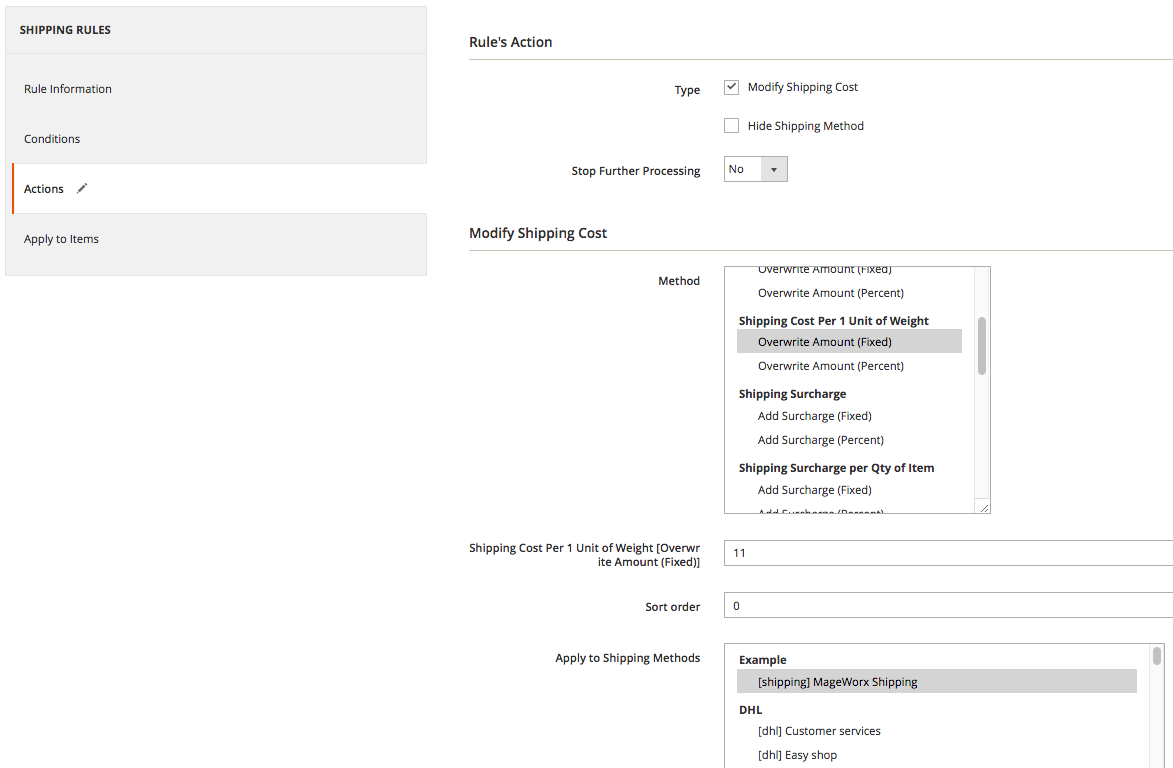Screen dimensions: 1173x768
Task: Enable the Hide Shipping Method checkbox
Action: [x=731, y=126]
